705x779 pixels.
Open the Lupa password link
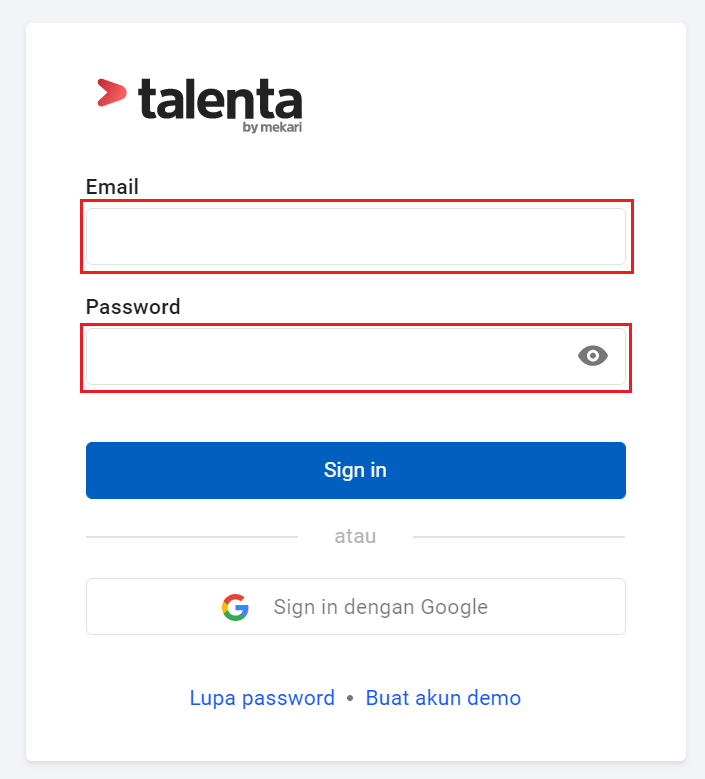pos(262,698)
